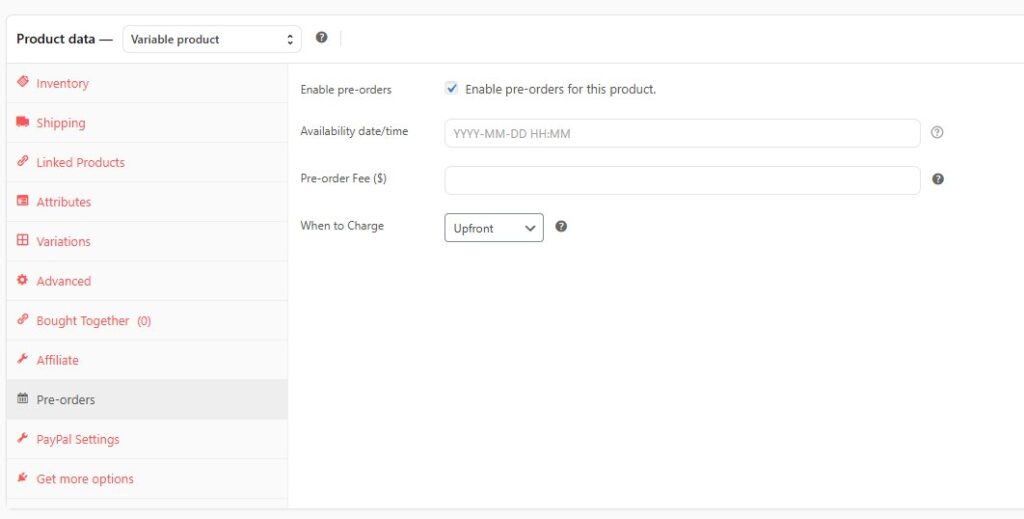Click the Linked Products link icon
Image resolution: width=1024 pixels, height=519 pixels.
point(23,162)
